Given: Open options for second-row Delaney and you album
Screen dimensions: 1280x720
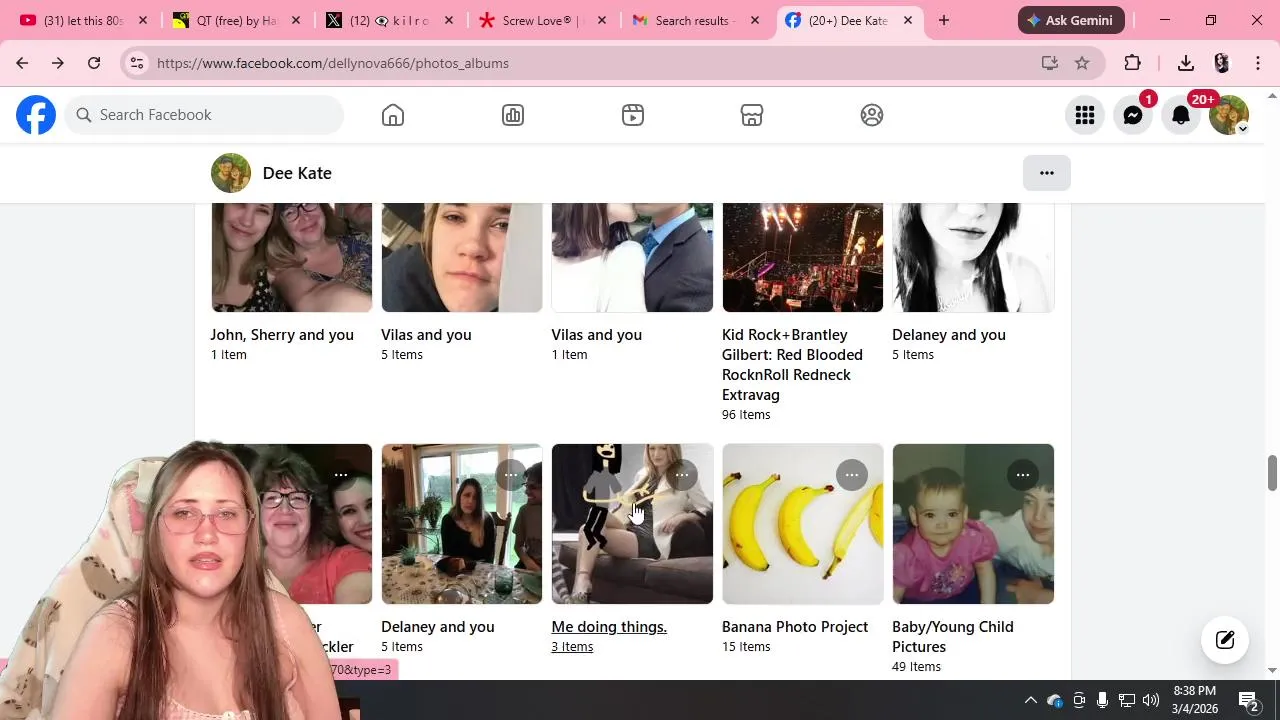Looking at the screenshot, I should tap(511, 475).
